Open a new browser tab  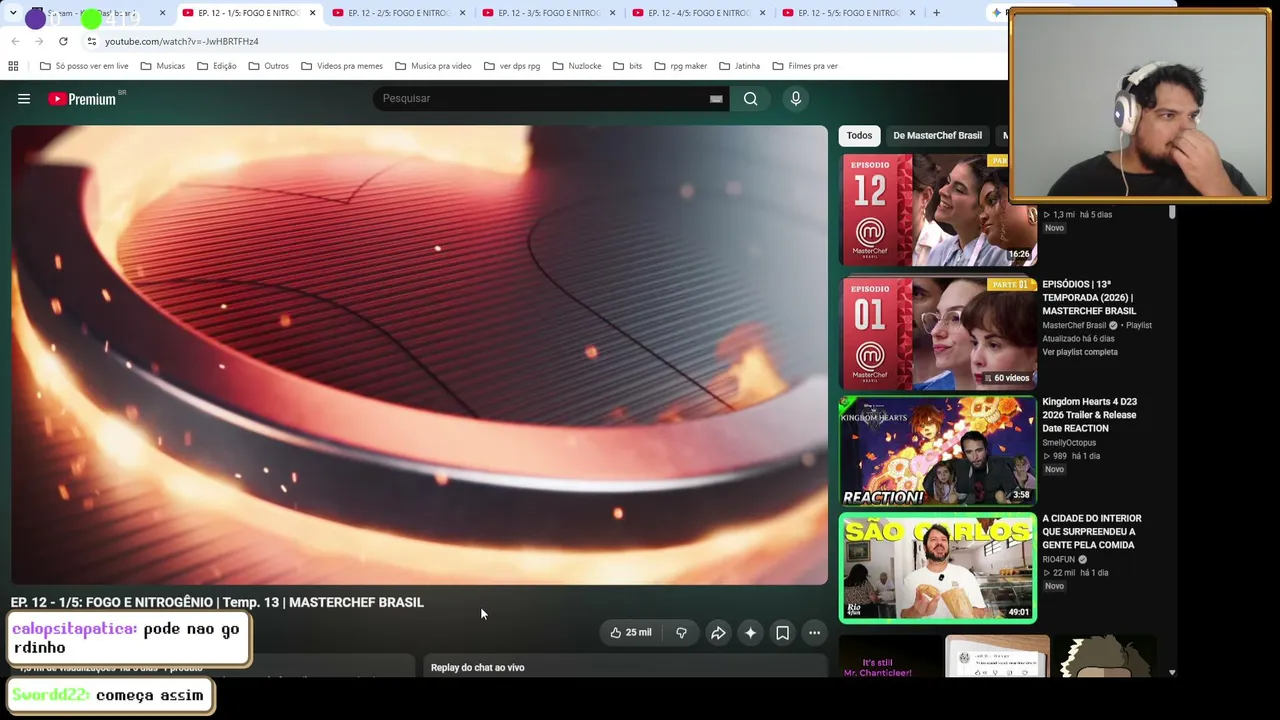pos(936,13)
